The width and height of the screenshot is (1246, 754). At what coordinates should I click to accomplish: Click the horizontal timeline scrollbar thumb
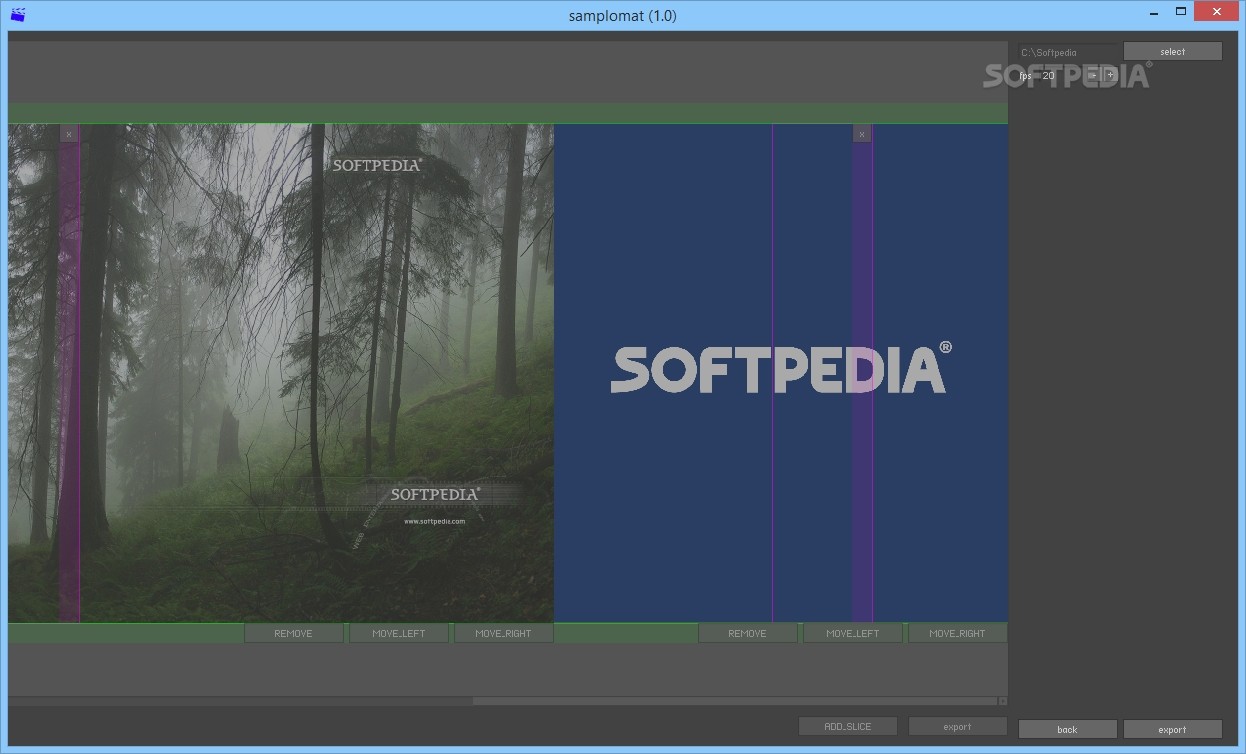coord(735,701)
